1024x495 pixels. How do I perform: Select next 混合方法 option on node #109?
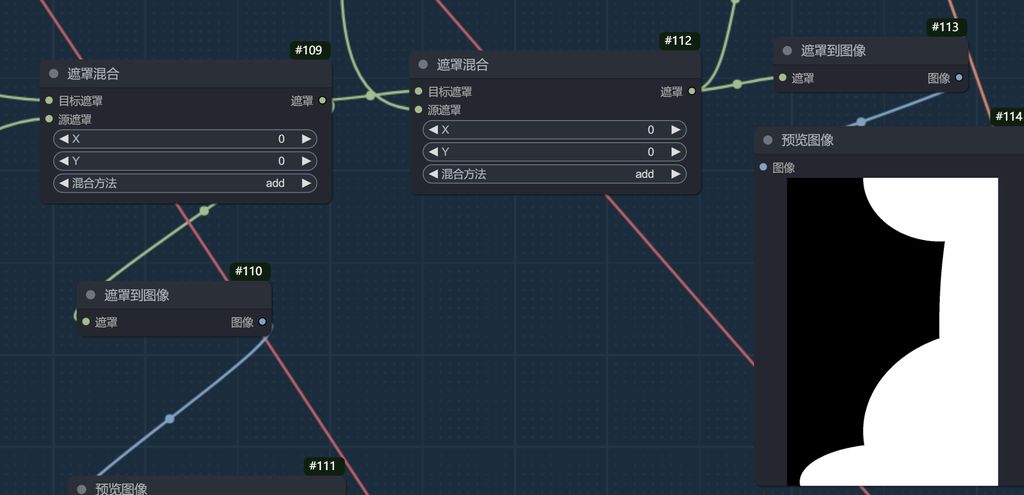306,183
